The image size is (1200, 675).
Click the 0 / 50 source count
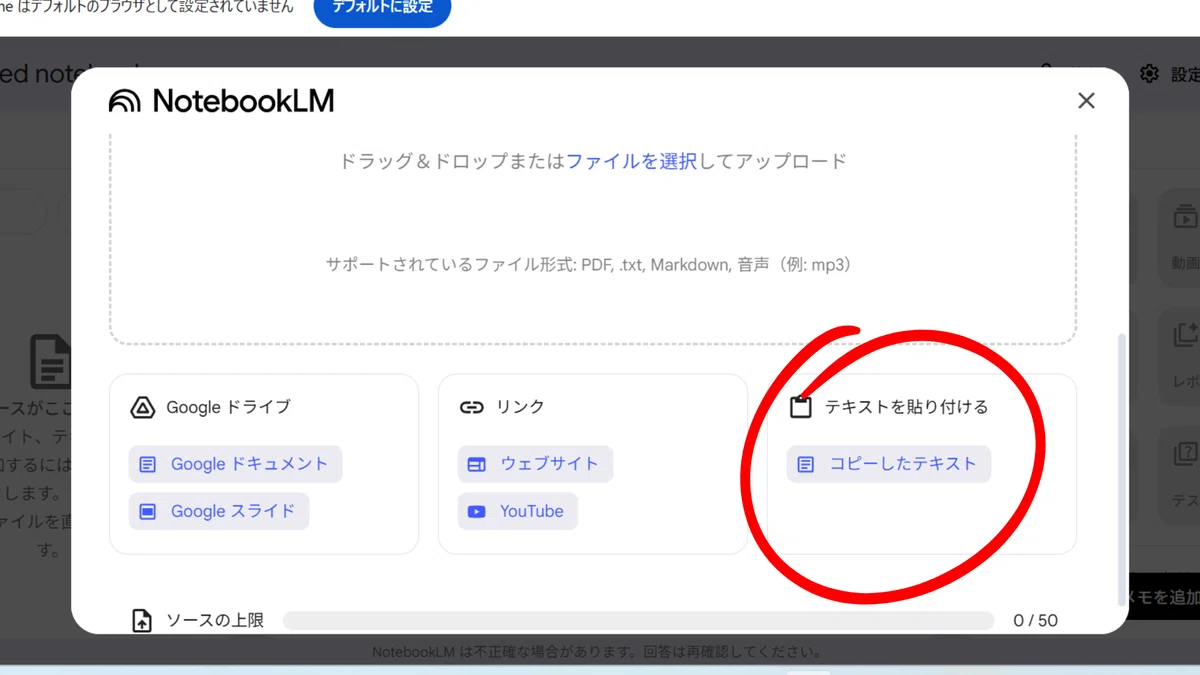click(1035, 621)
